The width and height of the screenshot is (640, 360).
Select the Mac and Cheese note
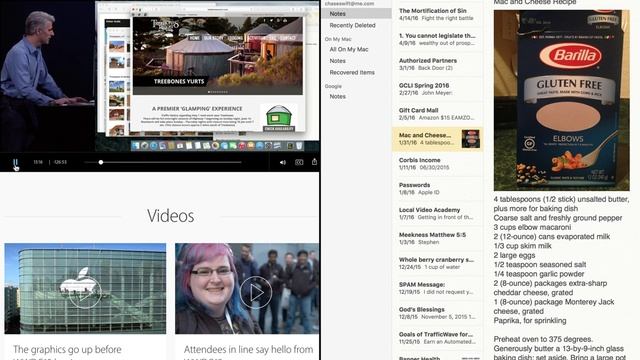438,139
